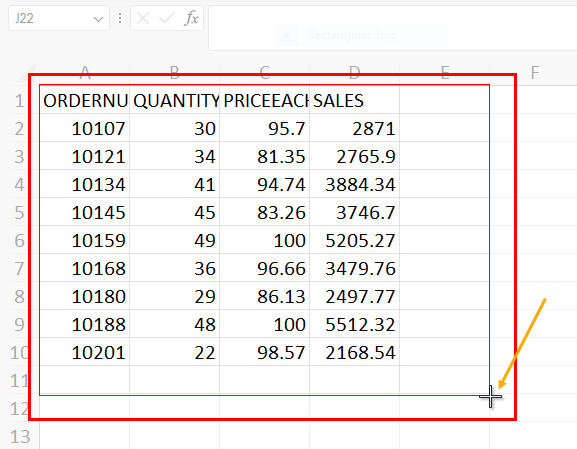Select row 13 header
This screenshot has width=577, height=449.
click(x=20, y=437)
